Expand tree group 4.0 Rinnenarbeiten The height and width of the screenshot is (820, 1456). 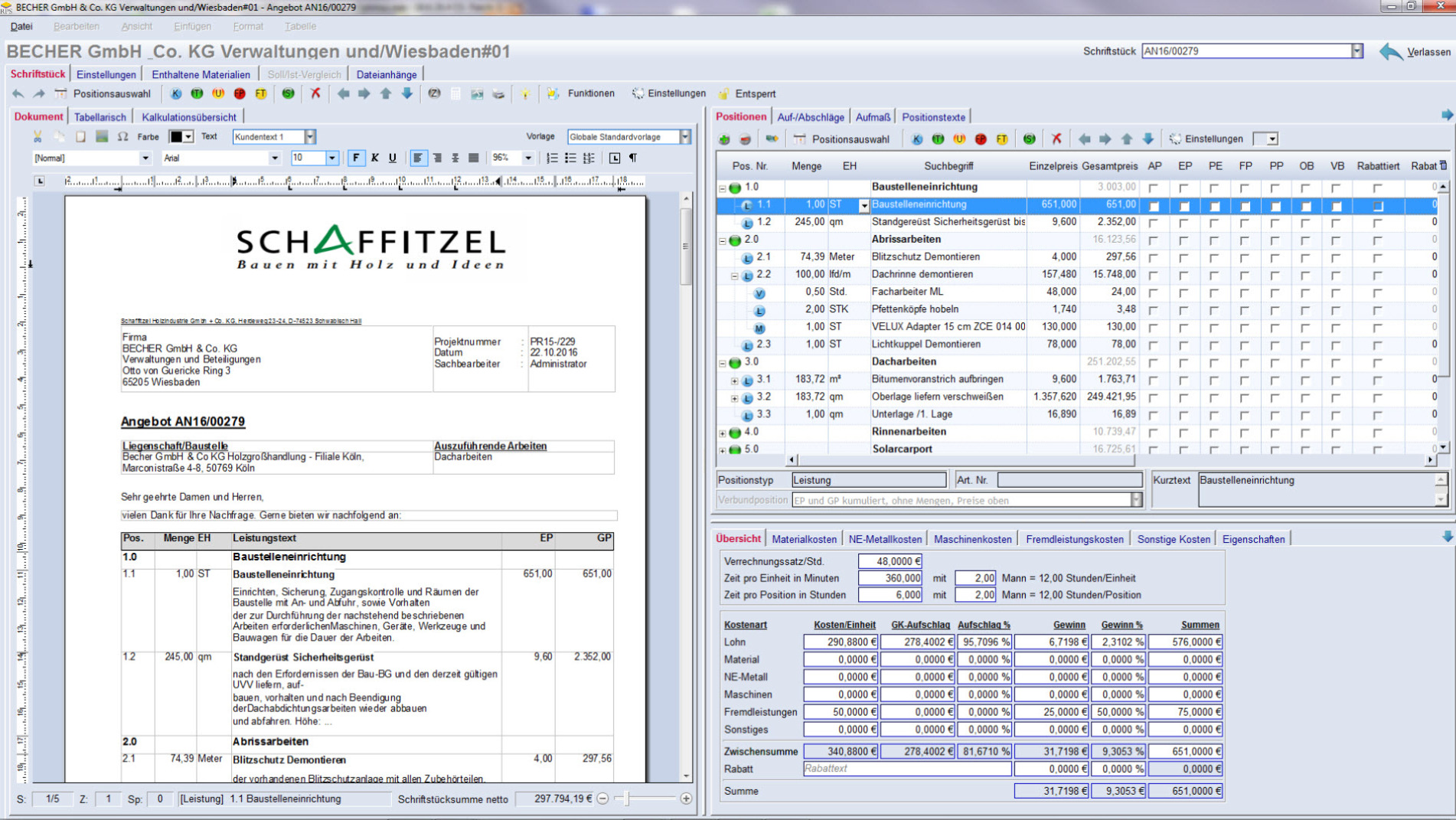tap(722, 433)
